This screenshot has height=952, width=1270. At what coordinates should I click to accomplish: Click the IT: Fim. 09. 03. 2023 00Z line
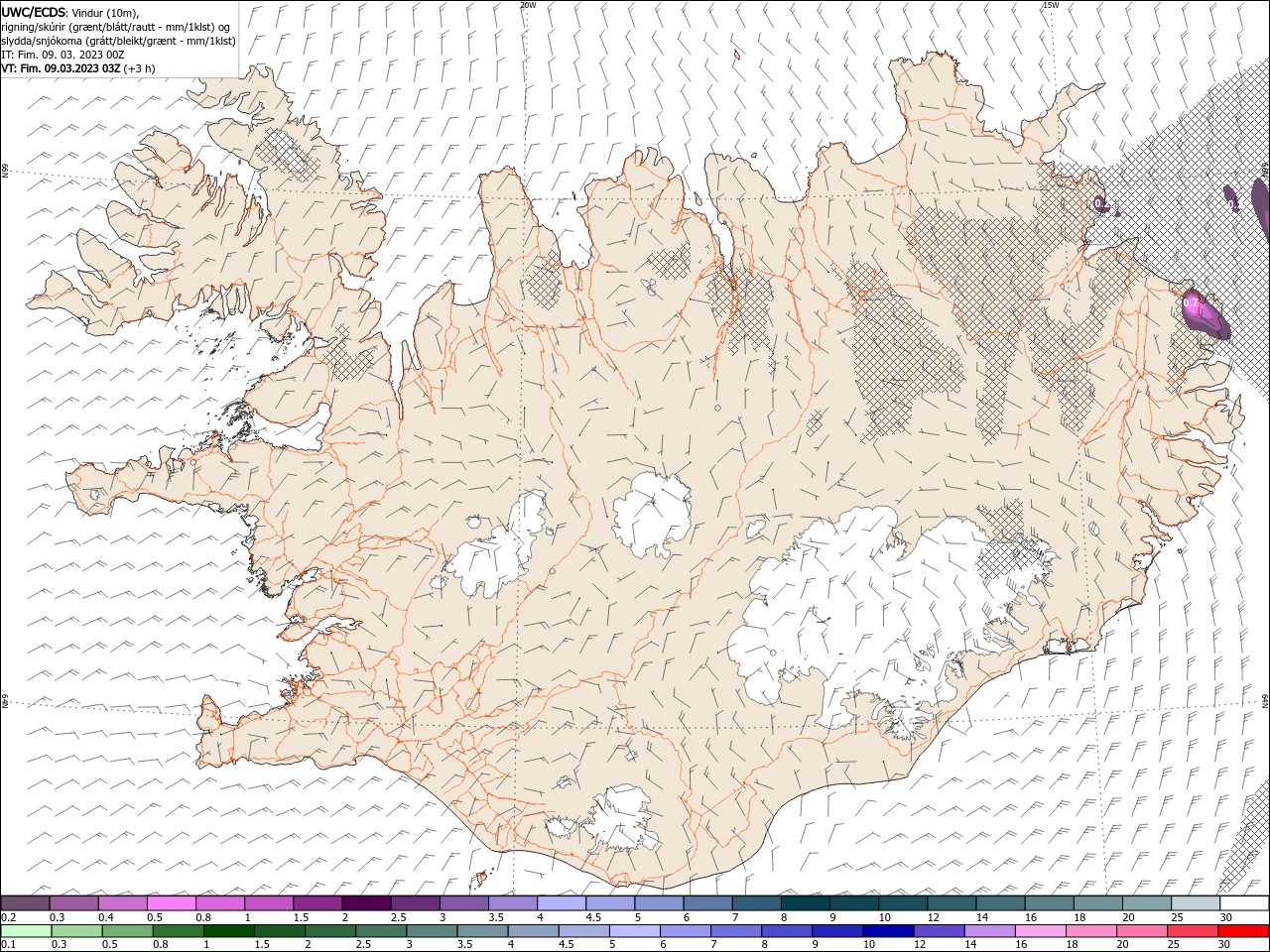pyautogui.click(x=63, y=55)
